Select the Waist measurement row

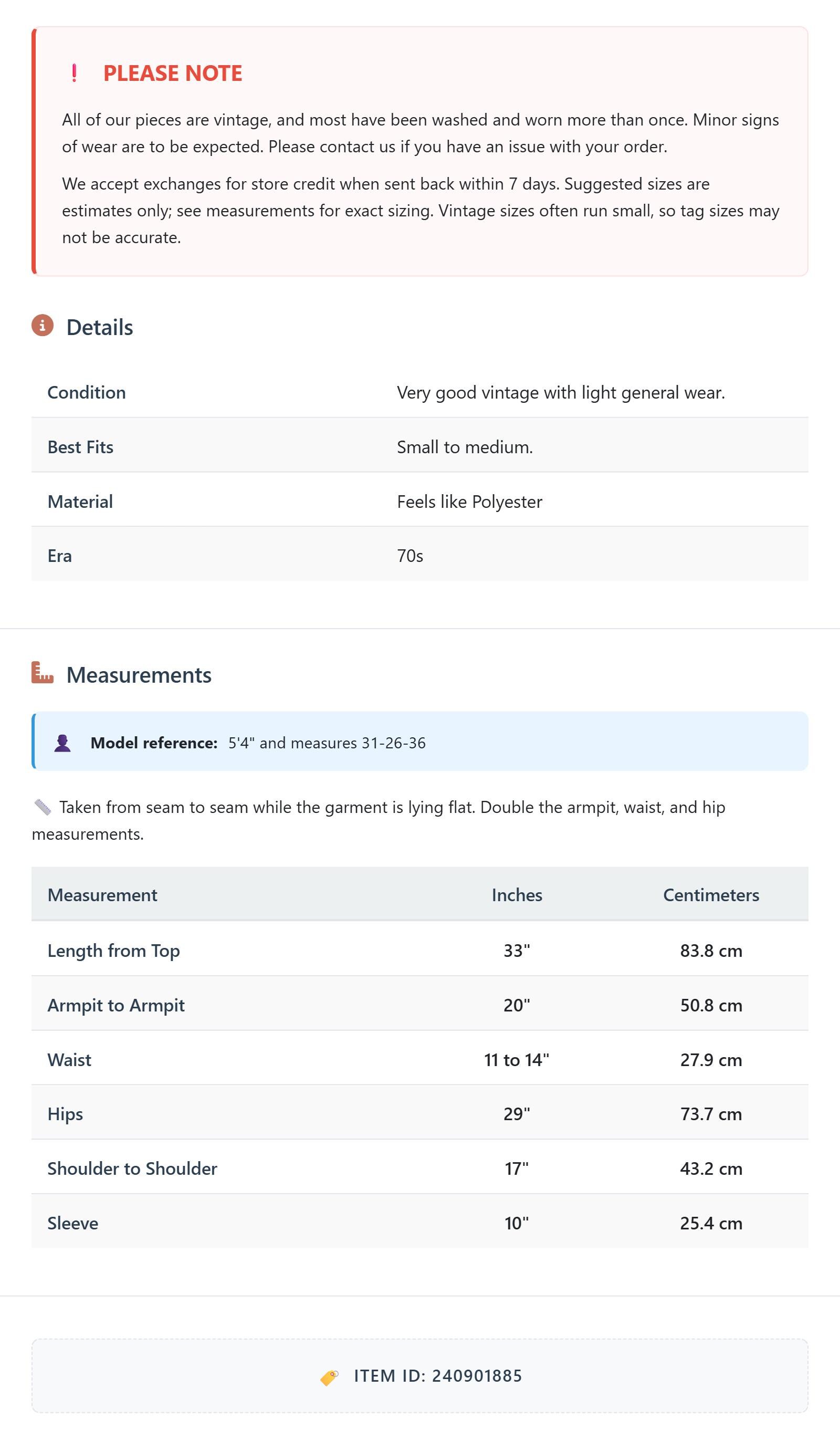tap(420, 1059)
